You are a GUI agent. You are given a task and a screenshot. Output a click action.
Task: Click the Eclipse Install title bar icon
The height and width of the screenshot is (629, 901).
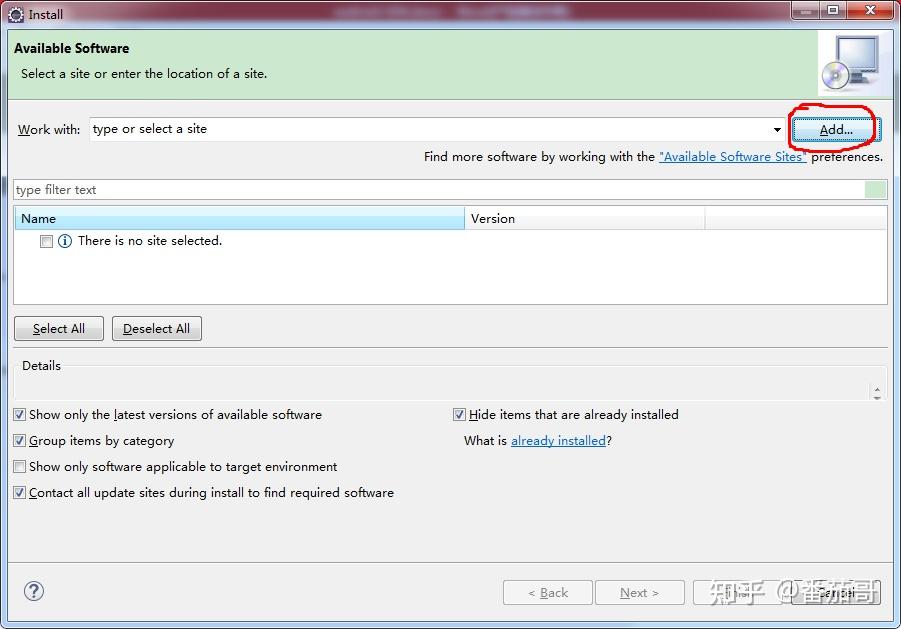pos(16,14)
